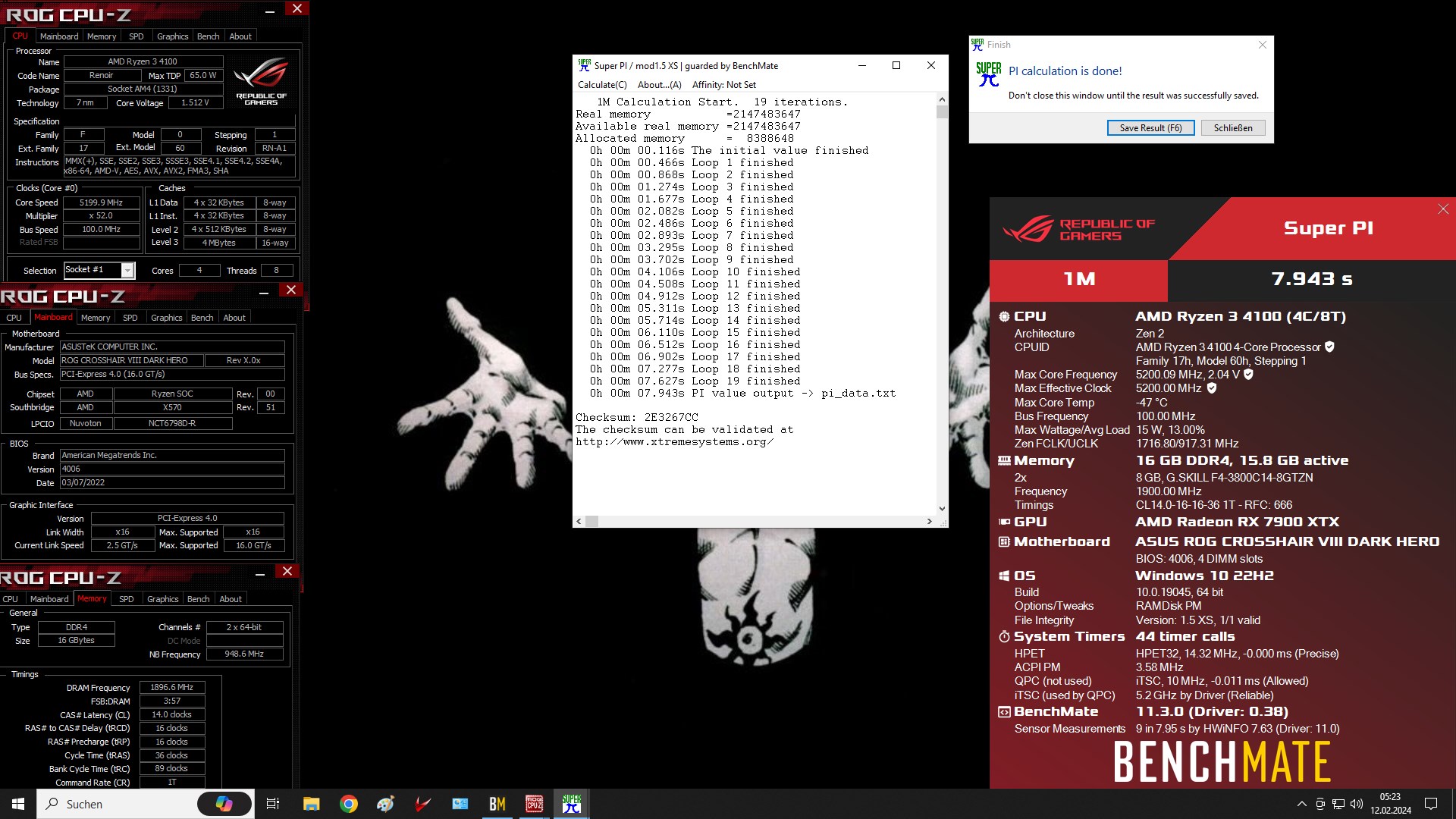Open the Windows Start menu

18,804
